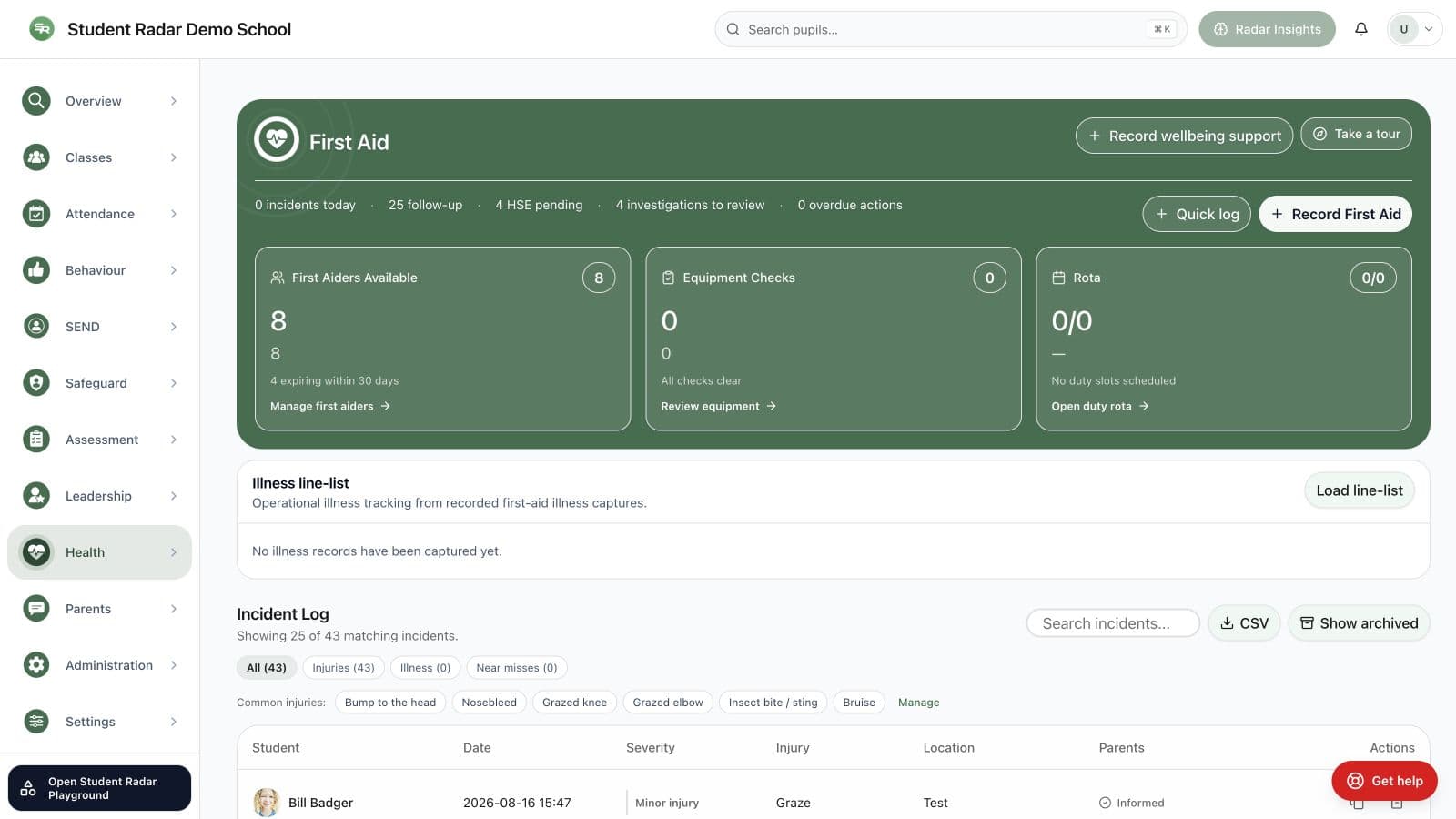Focus the Search incidents field
Screen dimensions: 1456x819
click(x=1113, y=623)
